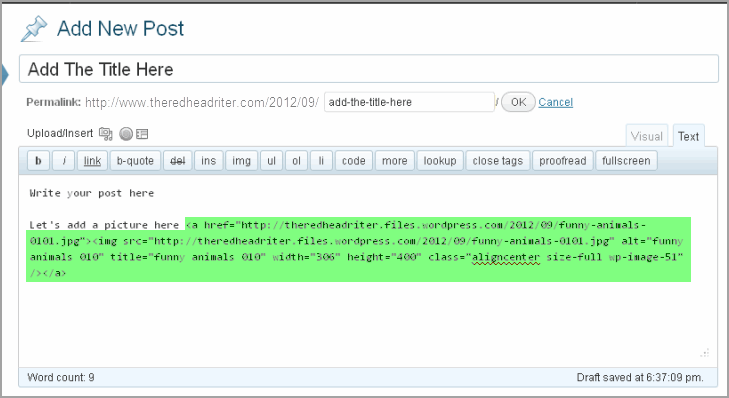Click the Add Custom Form icon
This screenshot has height=398, width=729.
pos(142,134)
